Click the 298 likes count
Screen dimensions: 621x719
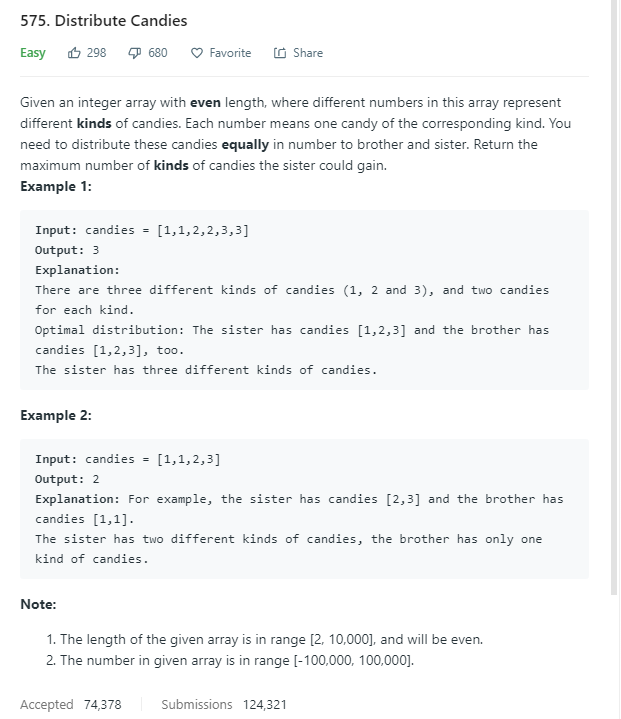click(96, 53)
